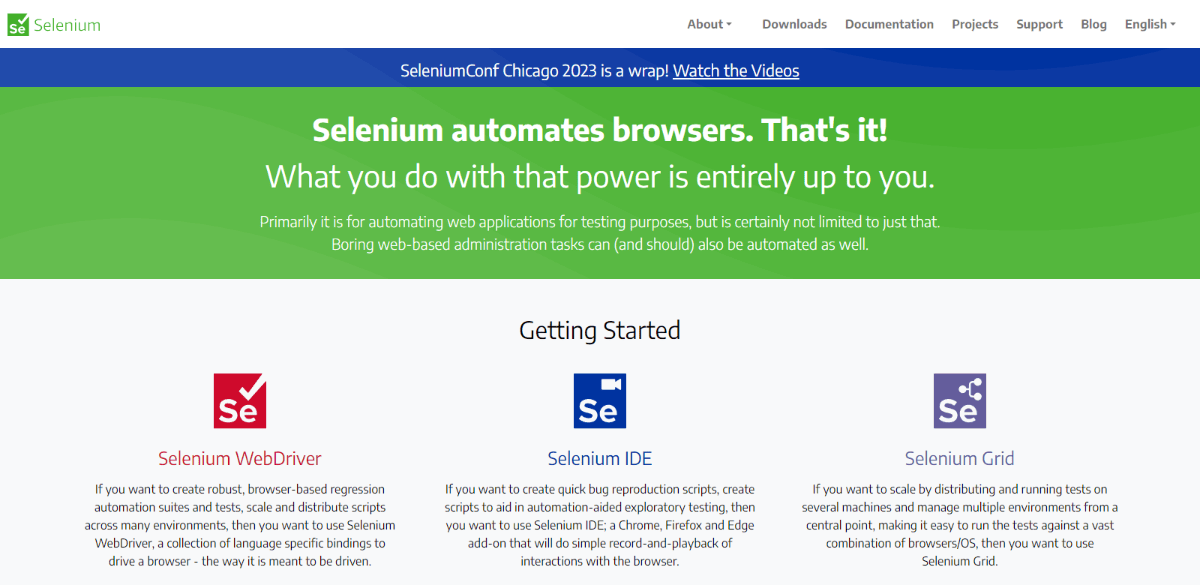Open the Downloads page

coord(794,24)
